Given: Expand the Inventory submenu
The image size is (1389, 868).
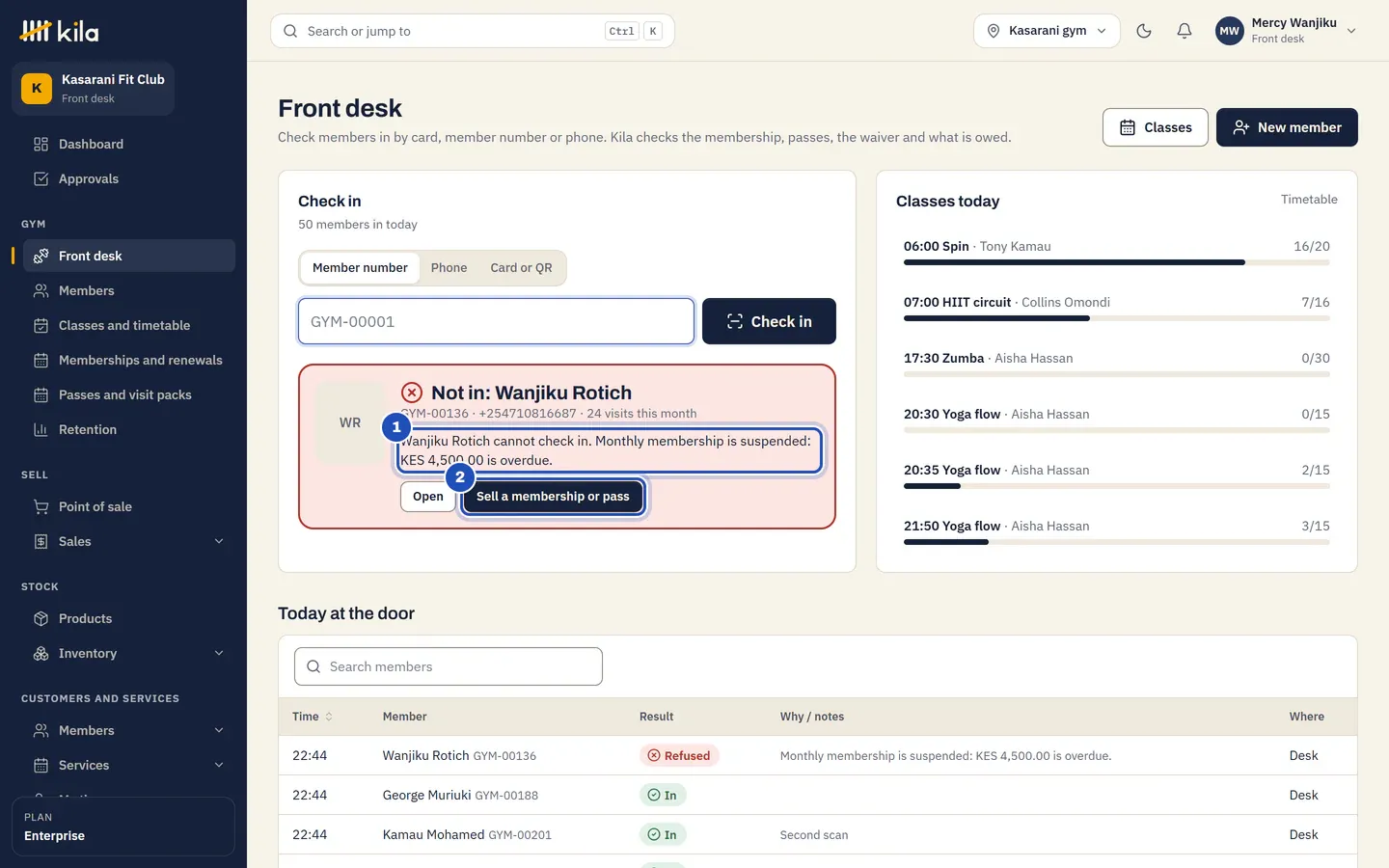Looking at the screenshot, I should [219, 653].
